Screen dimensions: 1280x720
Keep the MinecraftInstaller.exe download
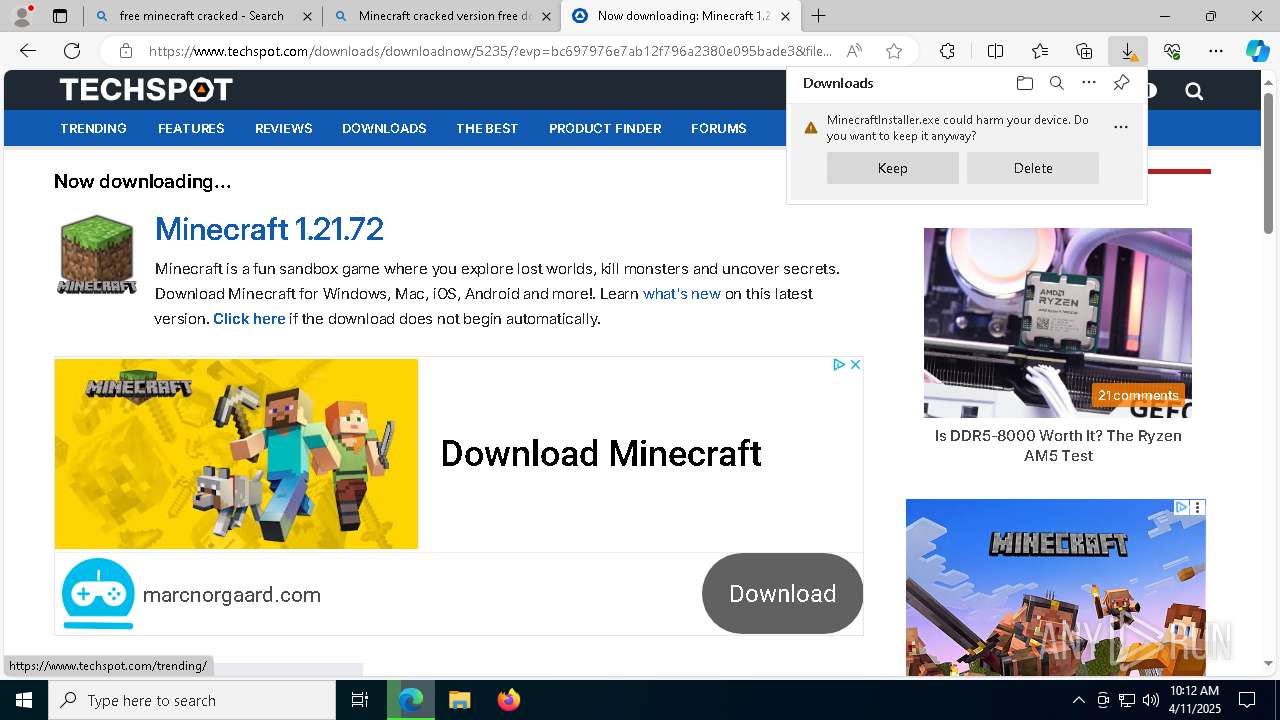click(893, 168)
